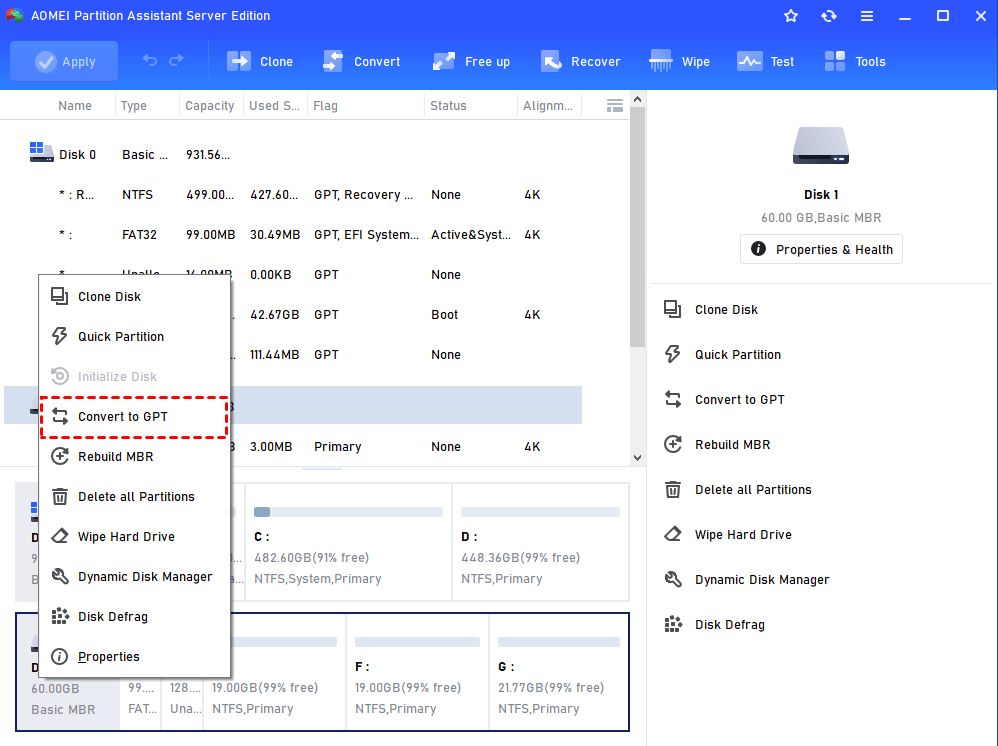Screen dimensions: 998x746
Task: Select Wipe Hard Drive in context menu
Action: (134, 537)
